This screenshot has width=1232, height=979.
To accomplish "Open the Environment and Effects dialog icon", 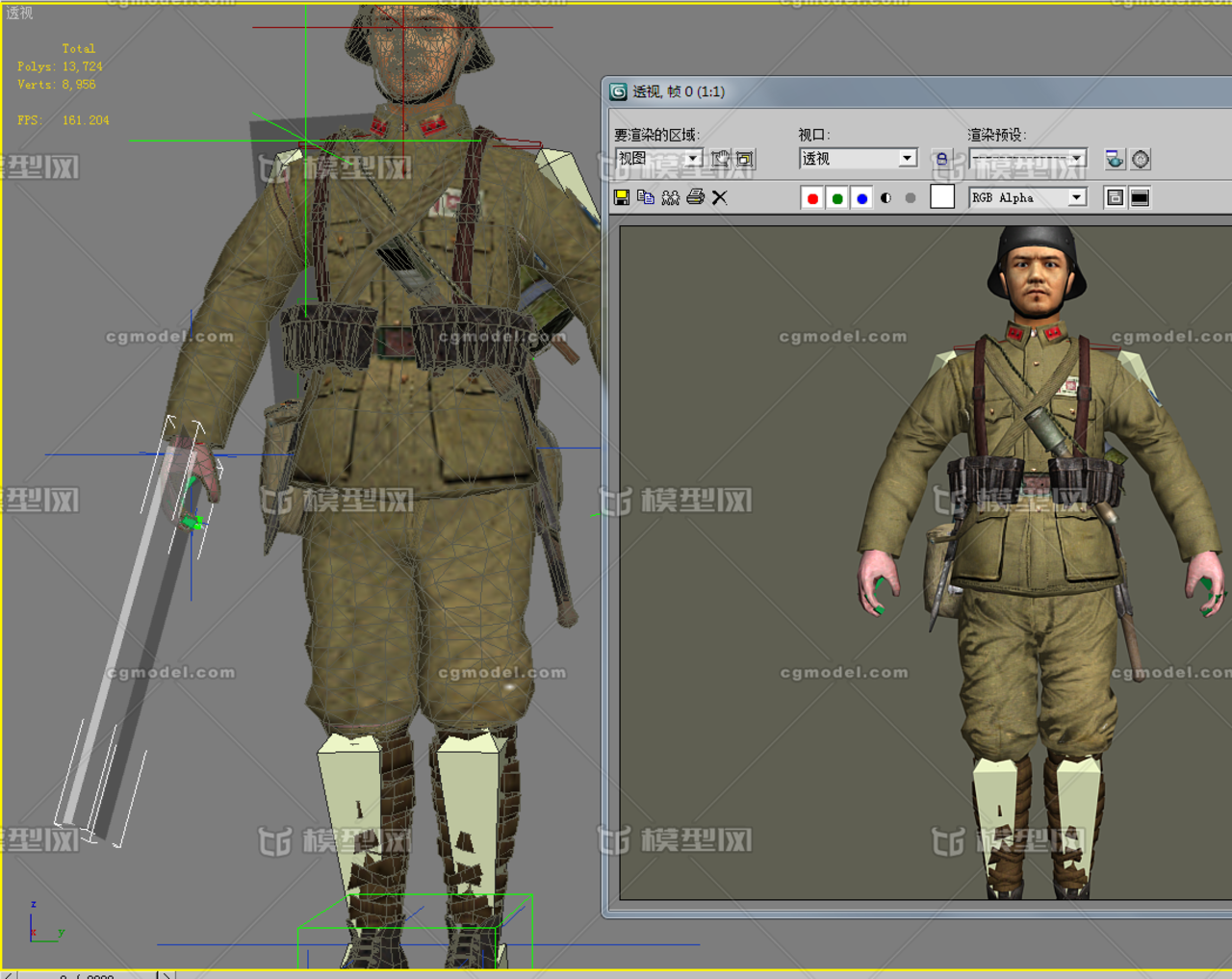I will pyautogui.click(x=1141, y=159).
